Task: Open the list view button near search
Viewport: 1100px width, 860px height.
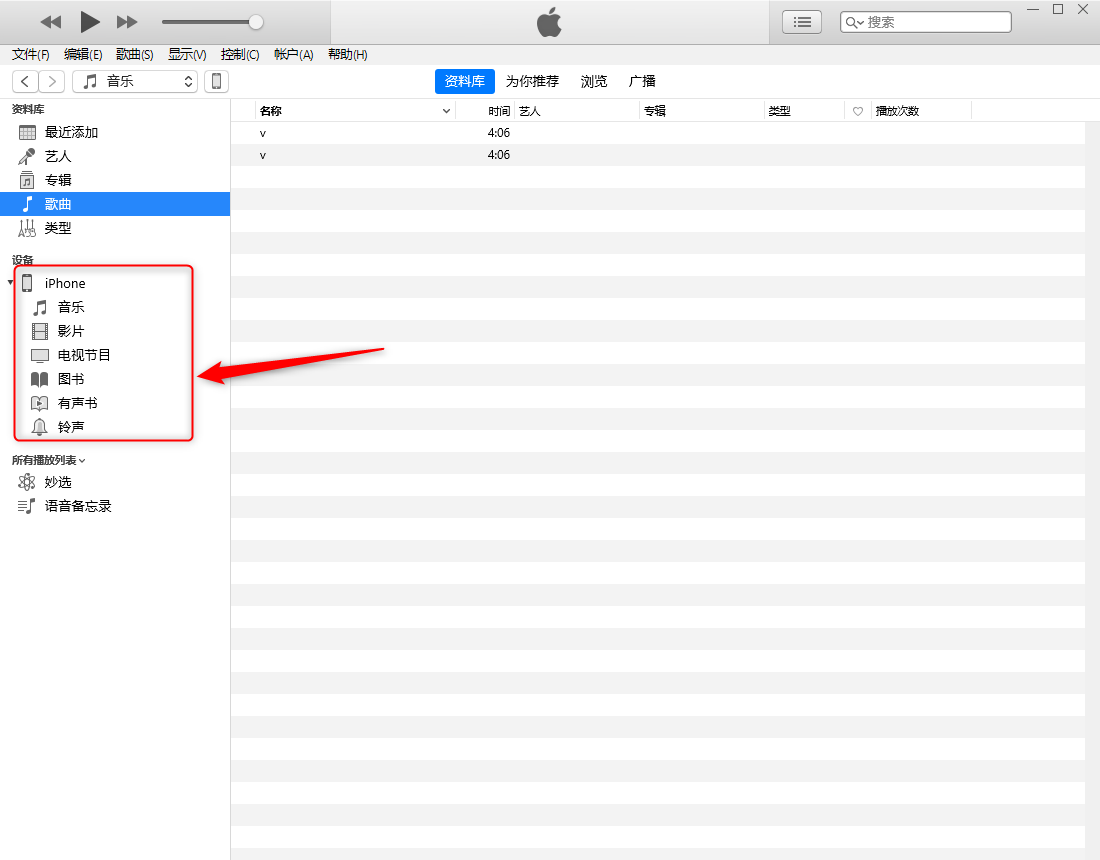Action: pos(802,22)
